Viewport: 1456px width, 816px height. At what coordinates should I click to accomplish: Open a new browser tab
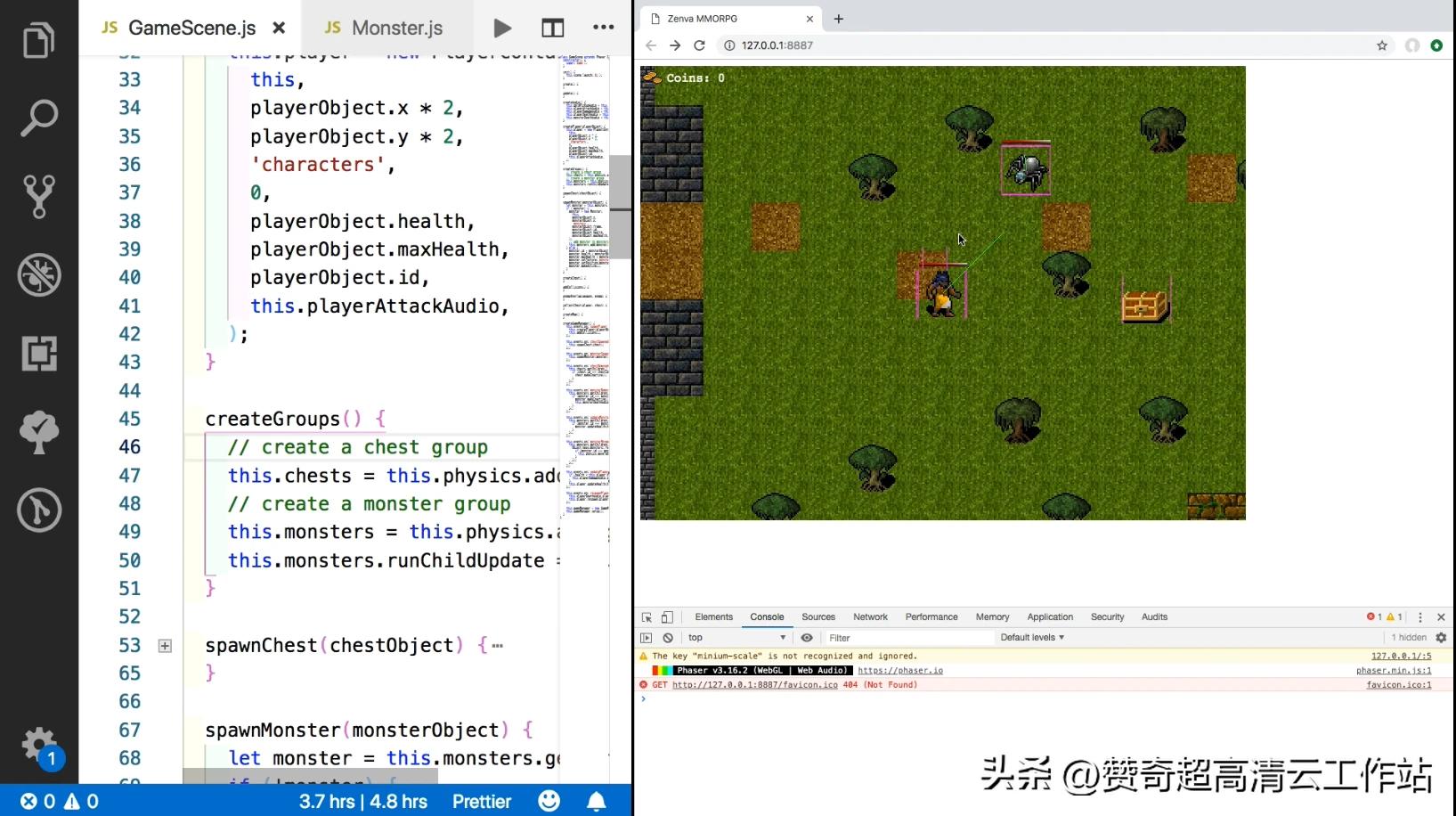point(839,19)
